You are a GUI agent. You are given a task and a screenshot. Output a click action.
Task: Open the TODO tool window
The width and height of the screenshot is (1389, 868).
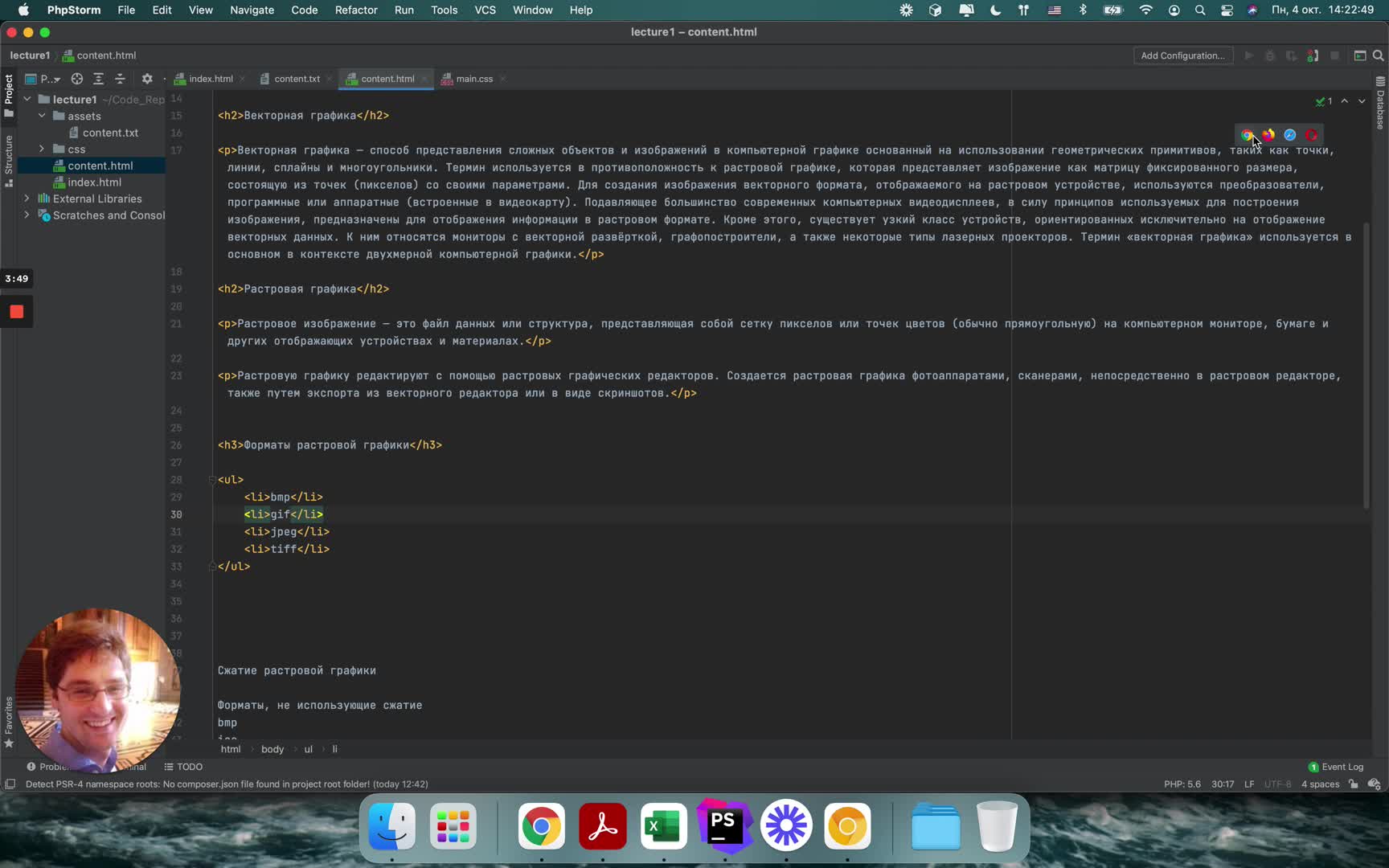click(183, 767)
